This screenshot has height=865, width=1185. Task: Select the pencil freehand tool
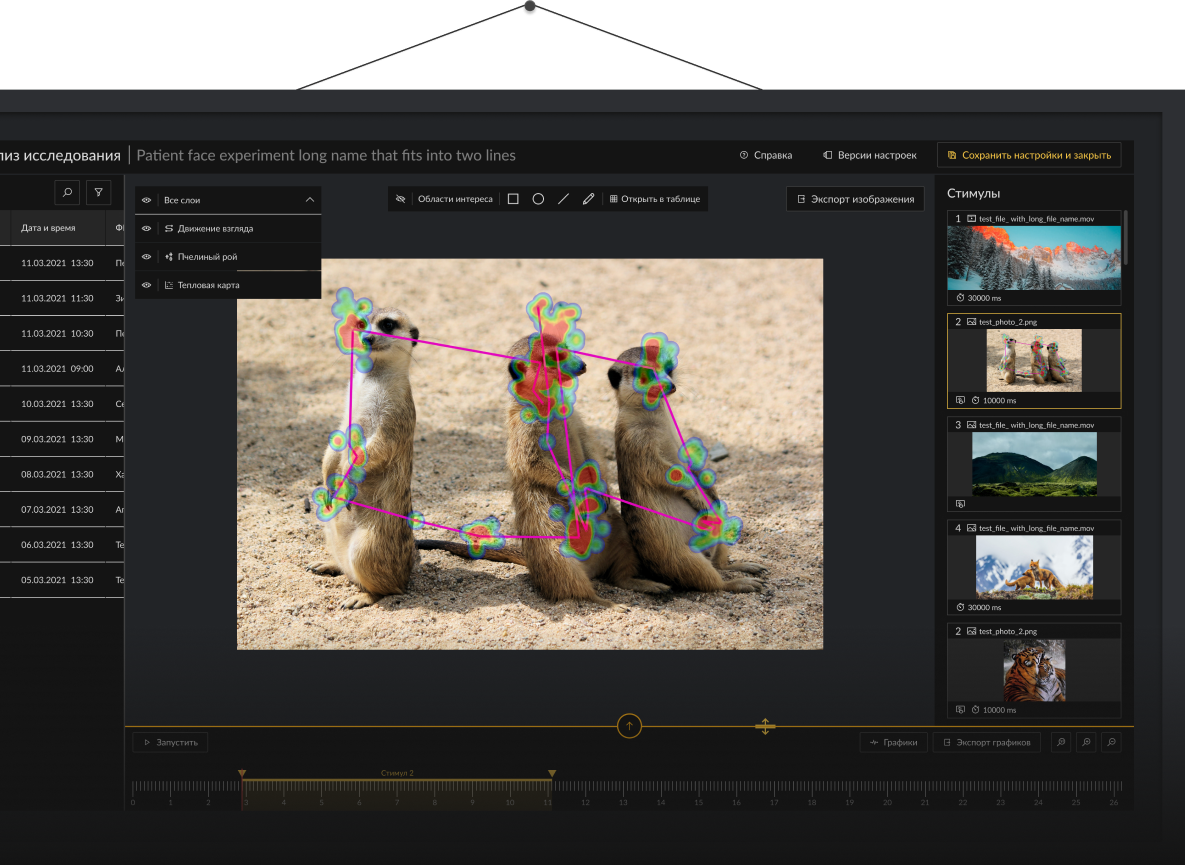(588, 199)
